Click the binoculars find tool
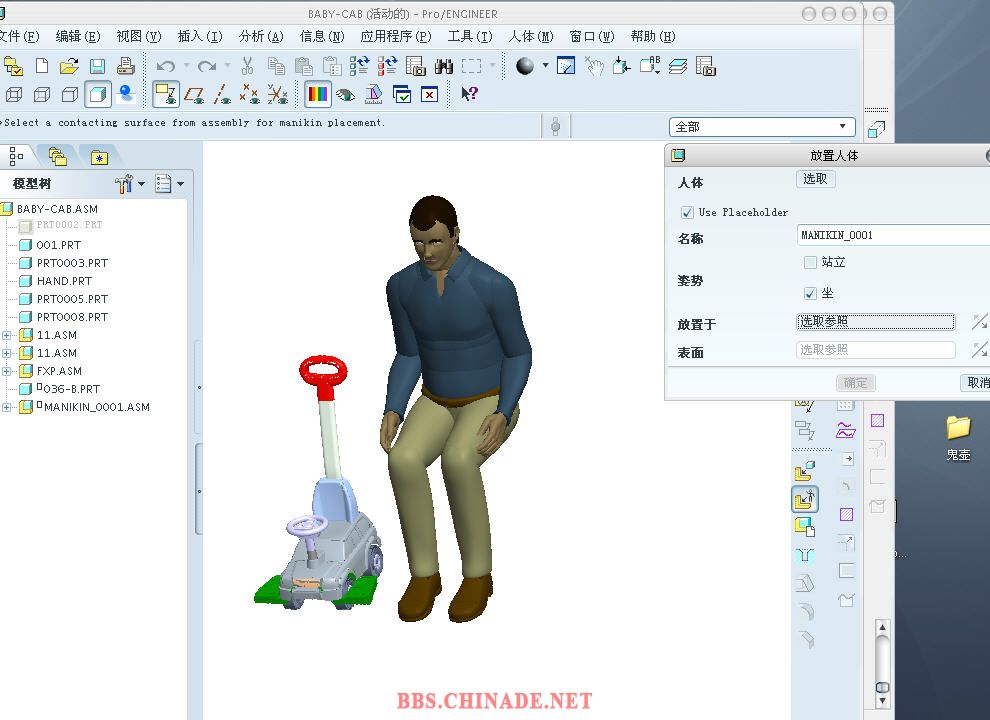The height and width of the screenshot is (720, 990). 444,66
